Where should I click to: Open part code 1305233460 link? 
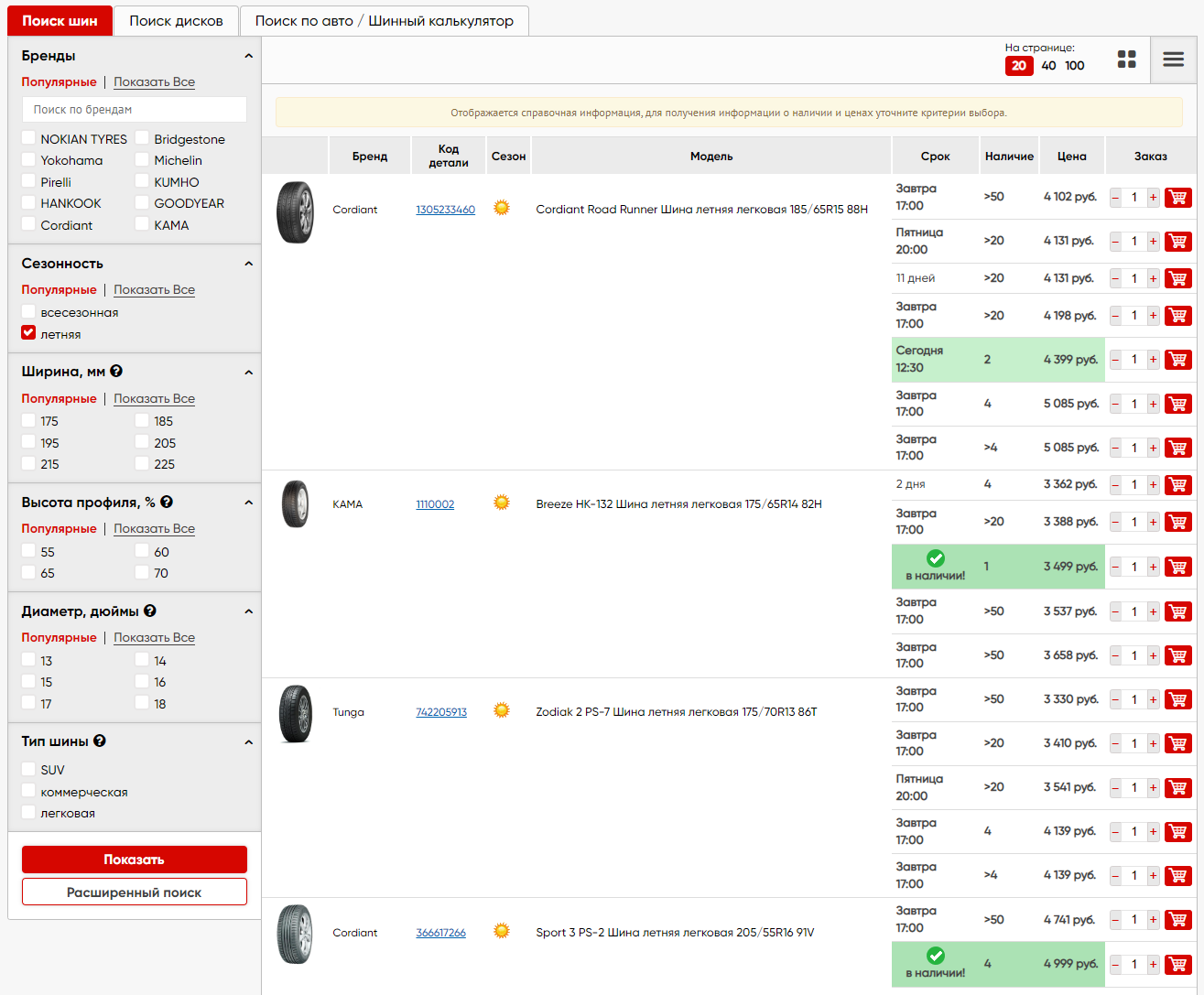click(x=445, y=210)
